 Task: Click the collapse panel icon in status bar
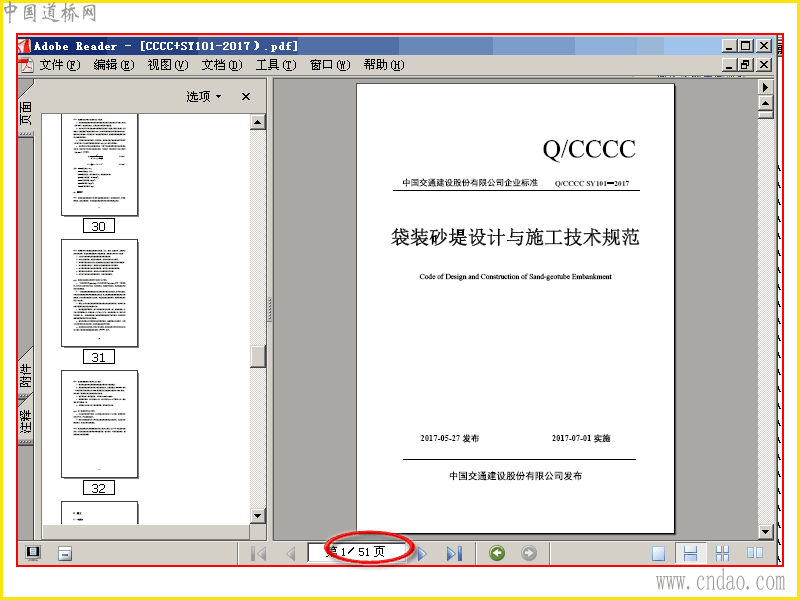[65, 553]
